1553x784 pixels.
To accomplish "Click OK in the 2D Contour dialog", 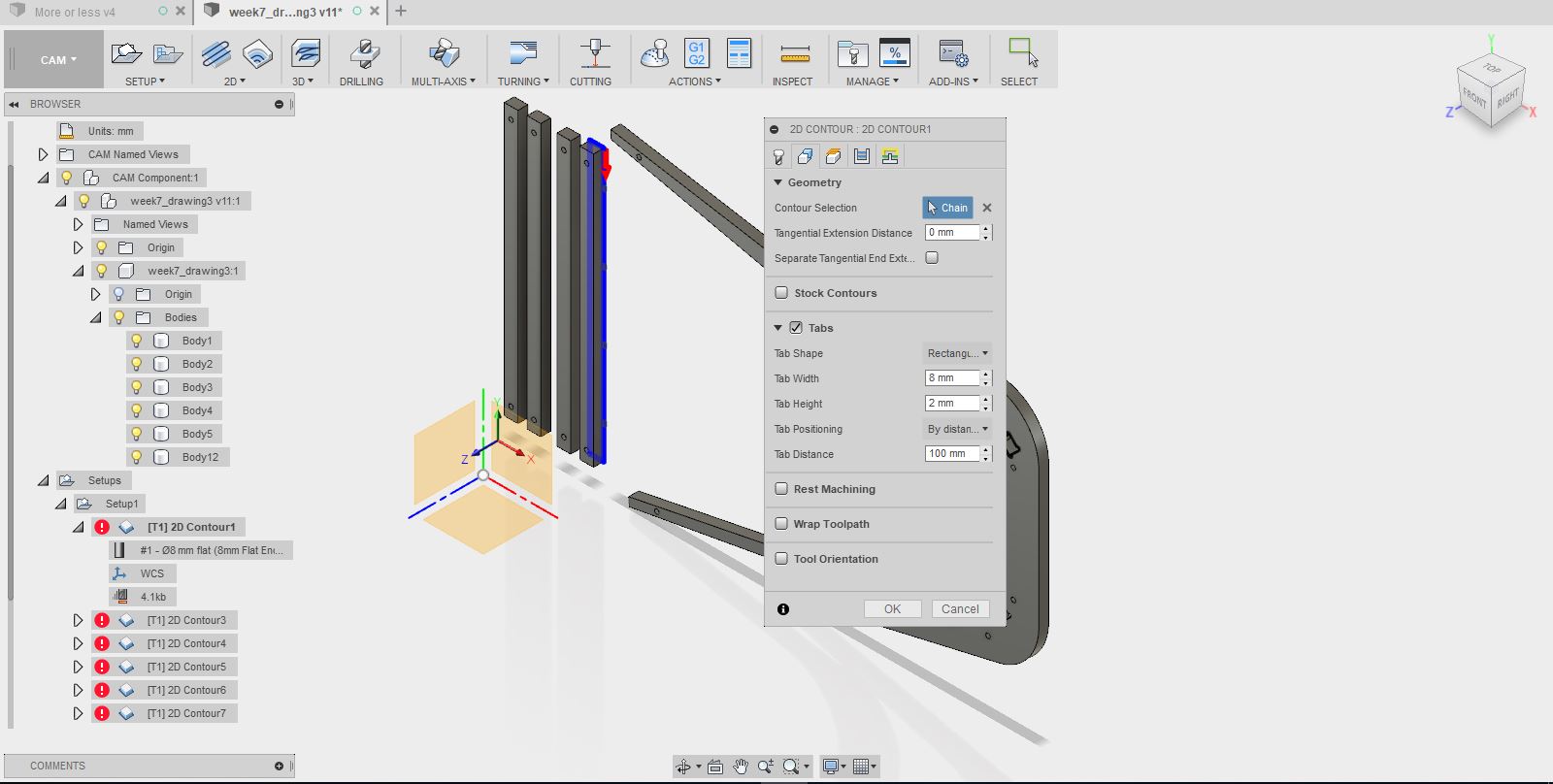I will [892, 609].
